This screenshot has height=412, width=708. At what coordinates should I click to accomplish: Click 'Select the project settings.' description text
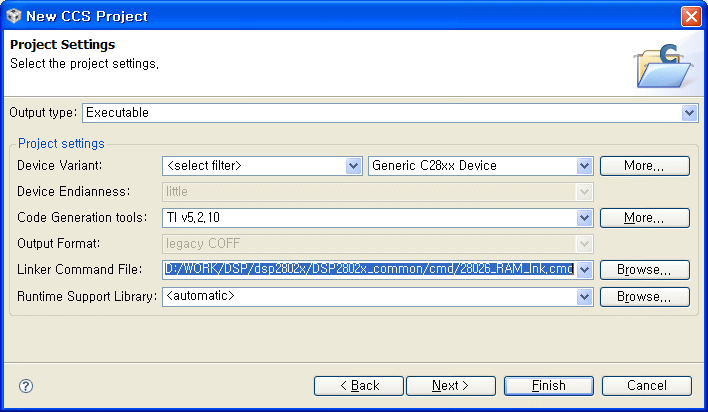pos(84,64)
